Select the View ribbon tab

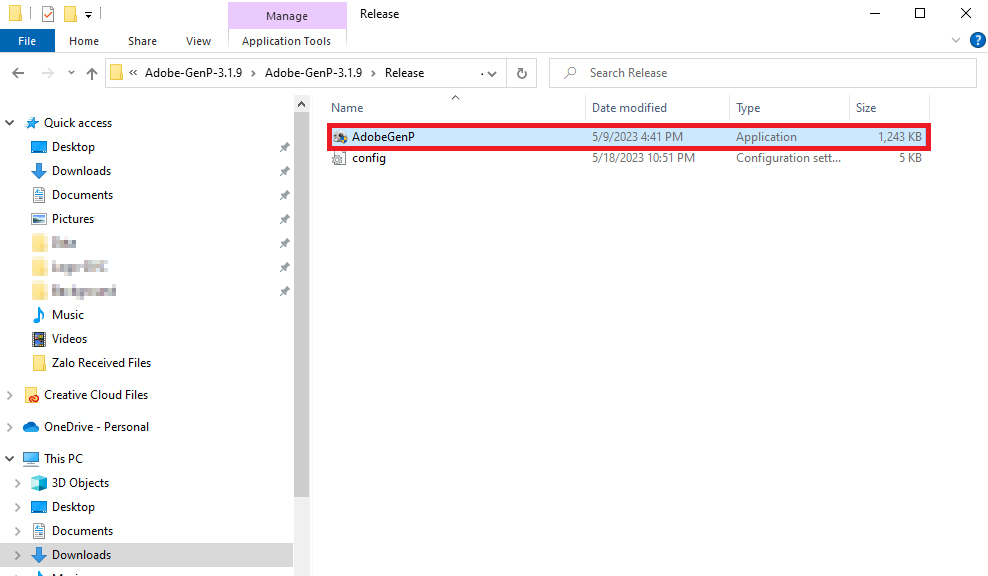coord(198,41)
